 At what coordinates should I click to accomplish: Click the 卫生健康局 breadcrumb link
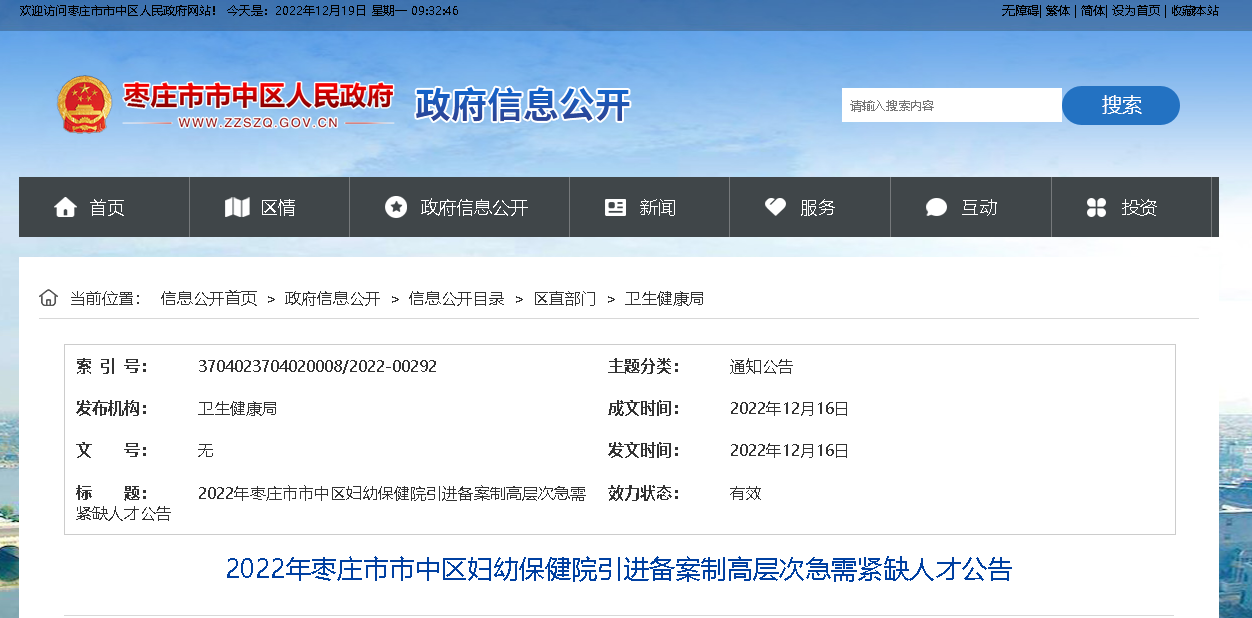[664, 299]
